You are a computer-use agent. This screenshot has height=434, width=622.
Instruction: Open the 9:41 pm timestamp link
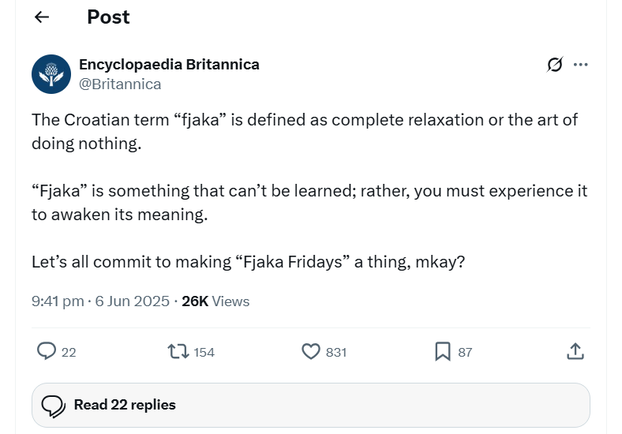click(58, 301)
